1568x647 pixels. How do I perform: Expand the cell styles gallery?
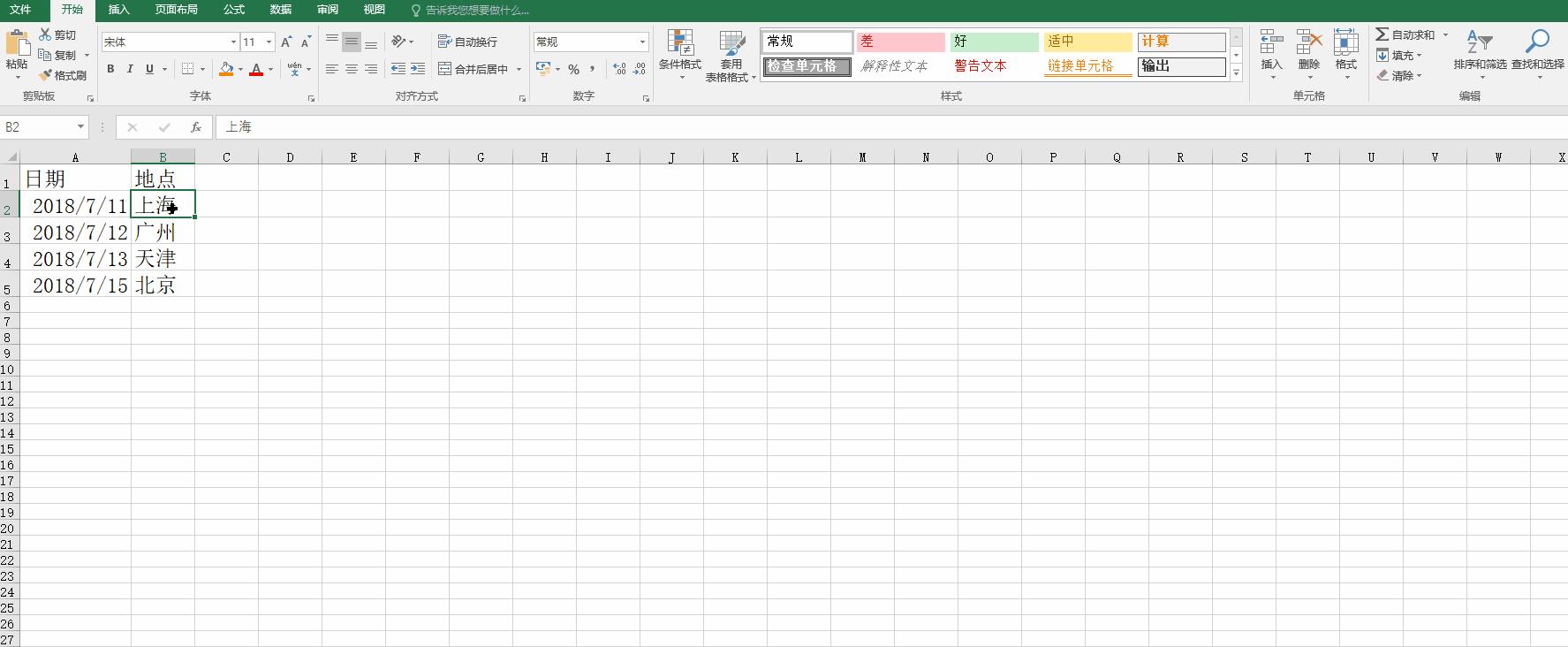pyautogui.click(x=1237, y=73)
